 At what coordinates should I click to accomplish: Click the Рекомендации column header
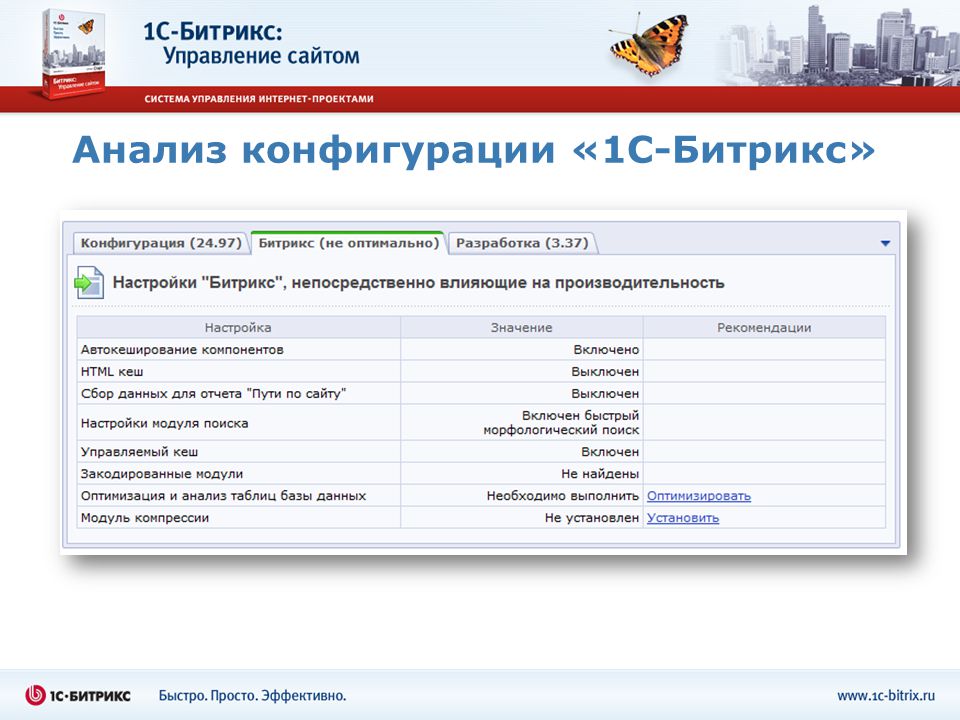[x=764, y=328]
